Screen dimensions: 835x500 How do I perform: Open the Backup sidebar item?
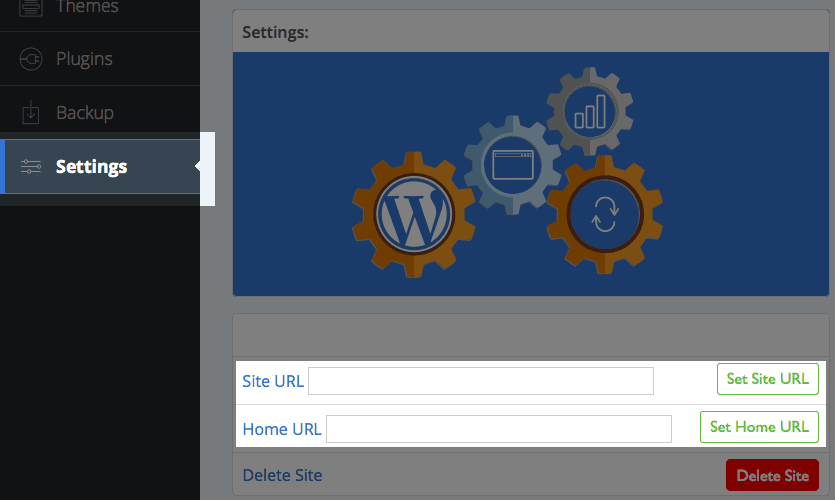[100, 112]
